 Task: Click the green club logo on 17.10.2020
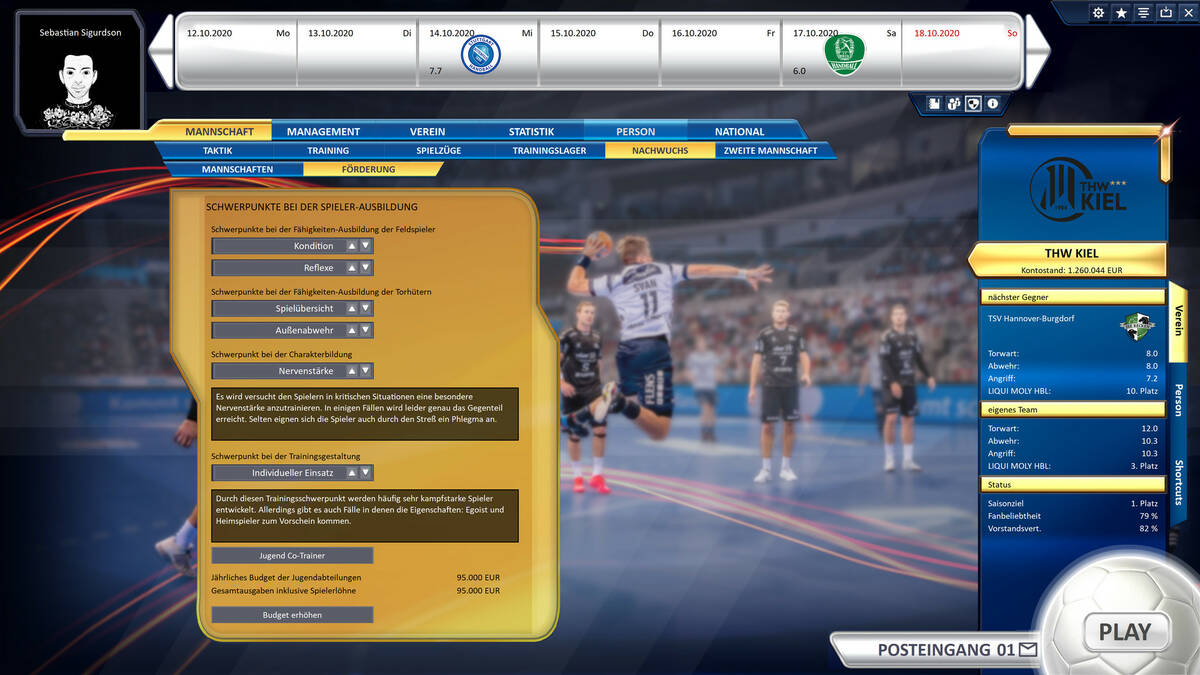click(844, 54)
